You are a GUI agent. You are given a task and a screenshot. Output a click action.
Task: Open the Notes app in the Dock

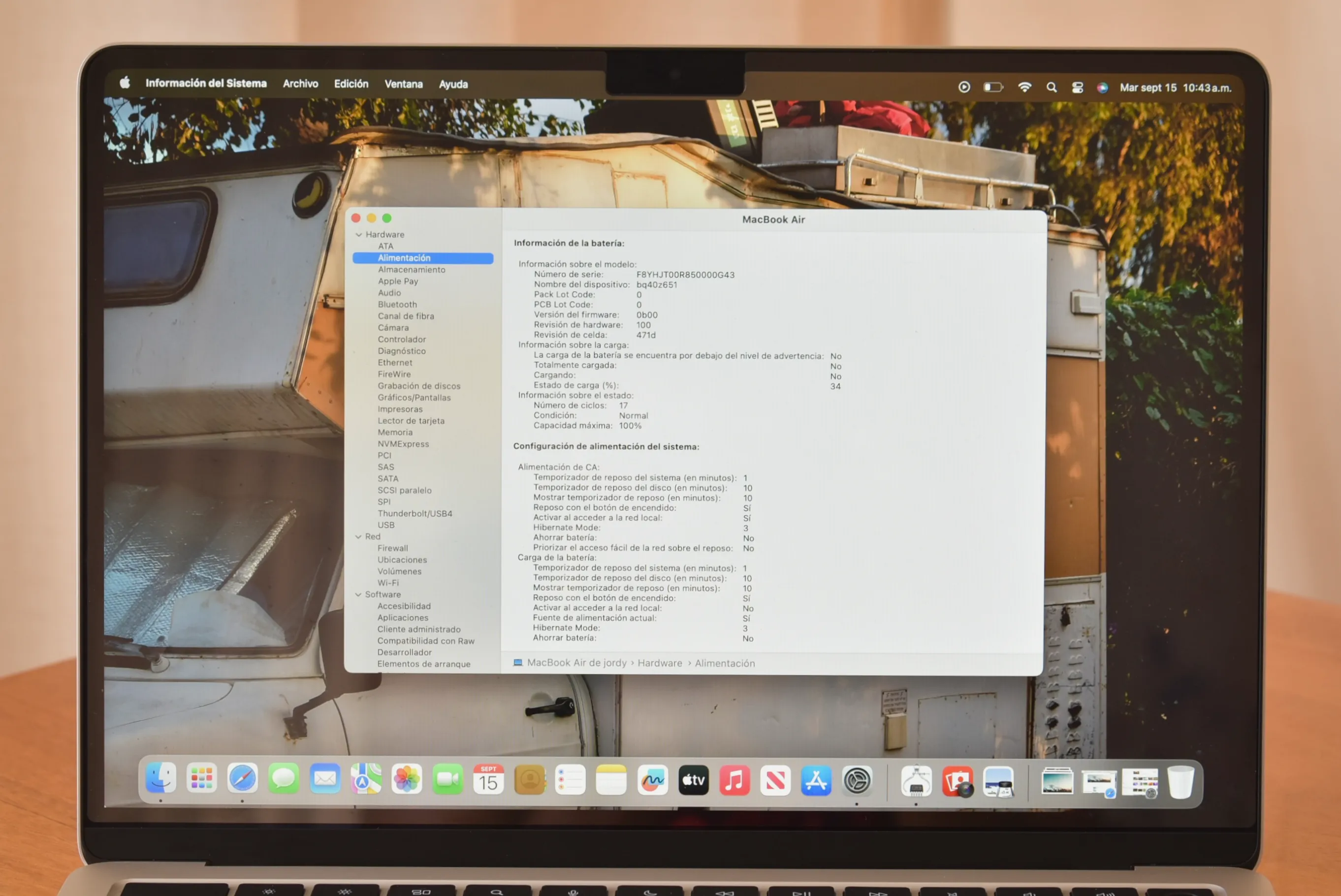[x=611, y=780]
